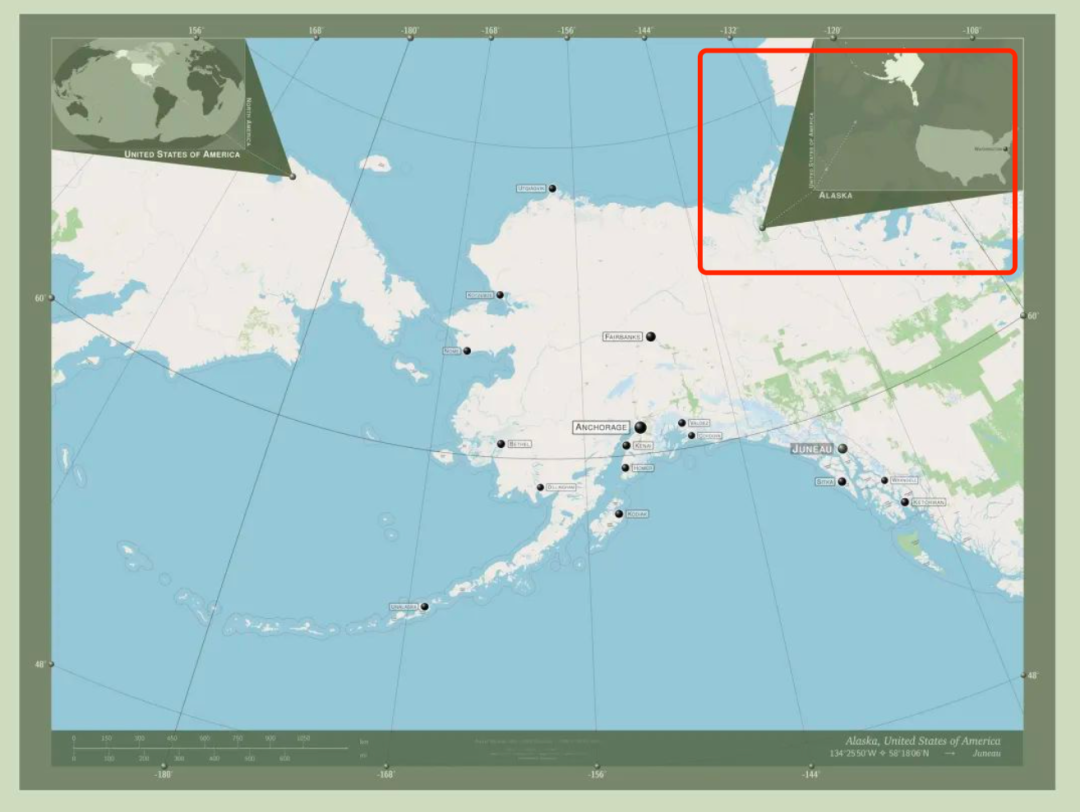Select the Homer city label
This screenshot has height=812, width=1080.
pos(643,467)
